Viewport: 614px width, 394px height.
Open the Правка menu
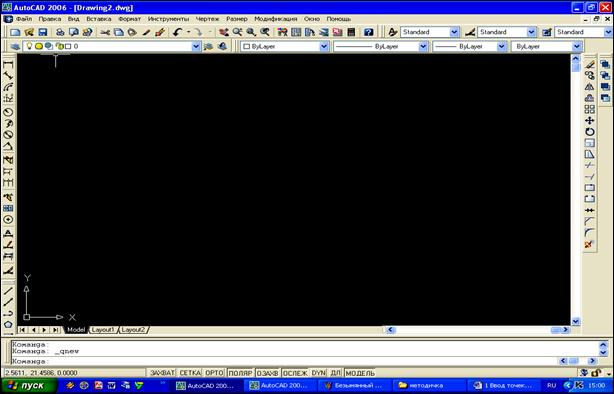pyautogui.click(x=50, y=19)
